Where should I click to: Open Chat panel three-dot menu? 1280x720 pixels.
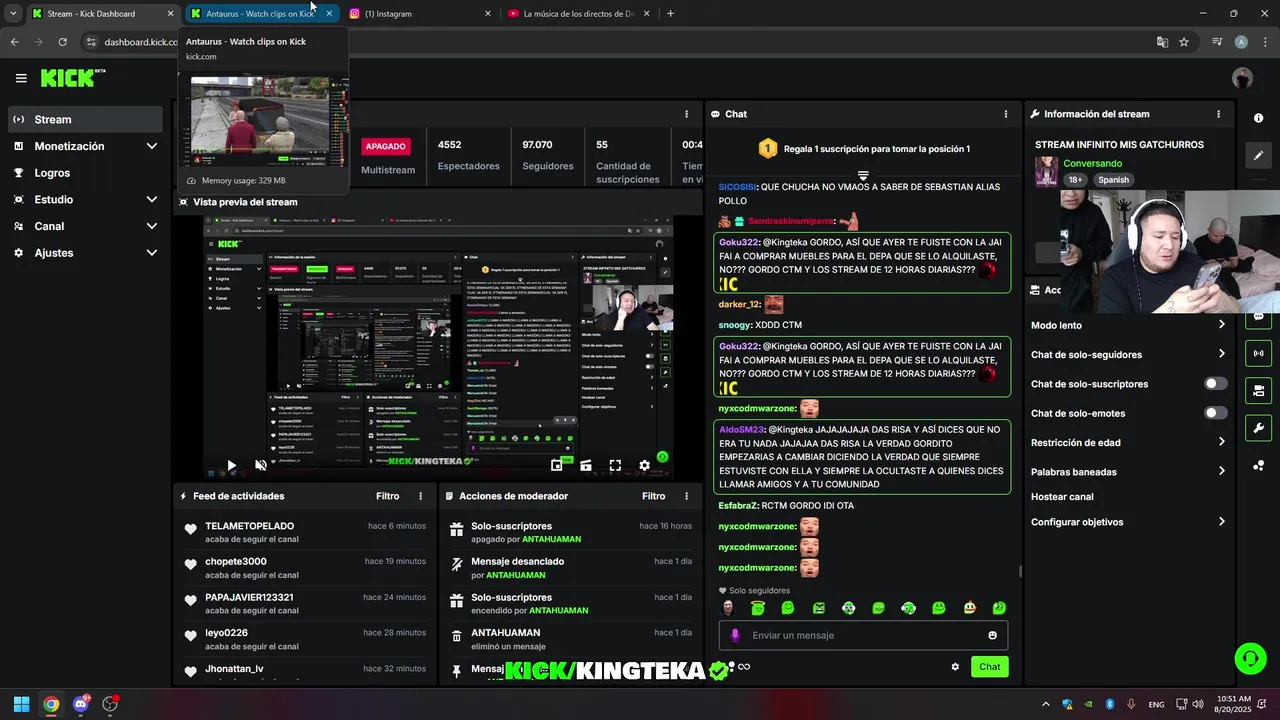click(1006, 114)
